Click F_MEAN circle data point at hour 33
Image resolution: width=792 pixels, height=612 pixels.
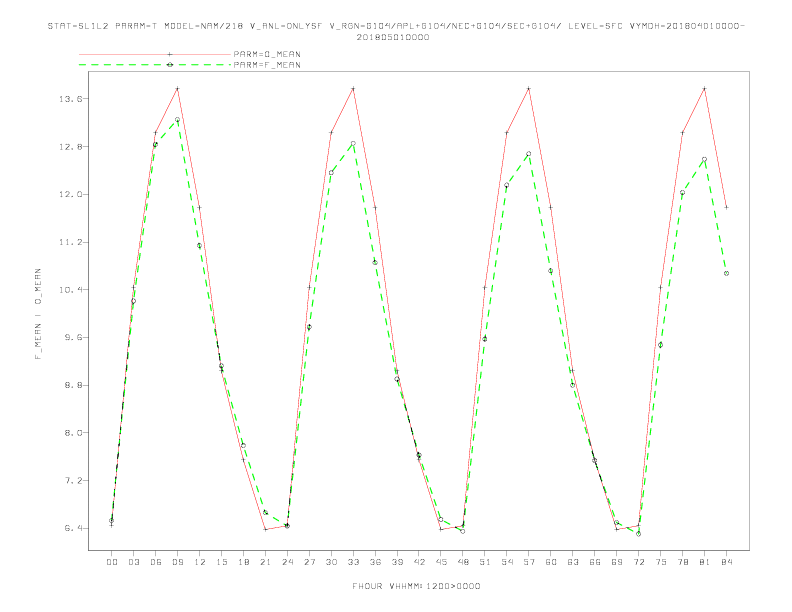[x=353, y=143]
